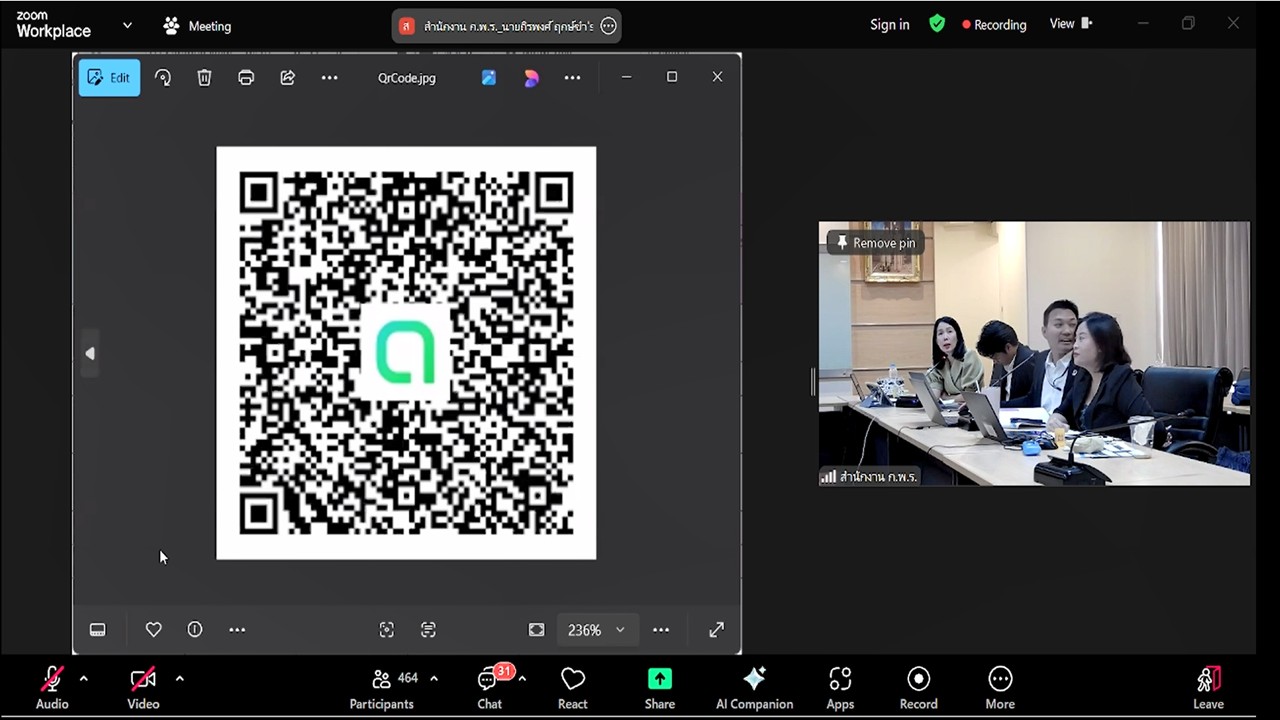Click the visual search scan icon

coord(387,630)
